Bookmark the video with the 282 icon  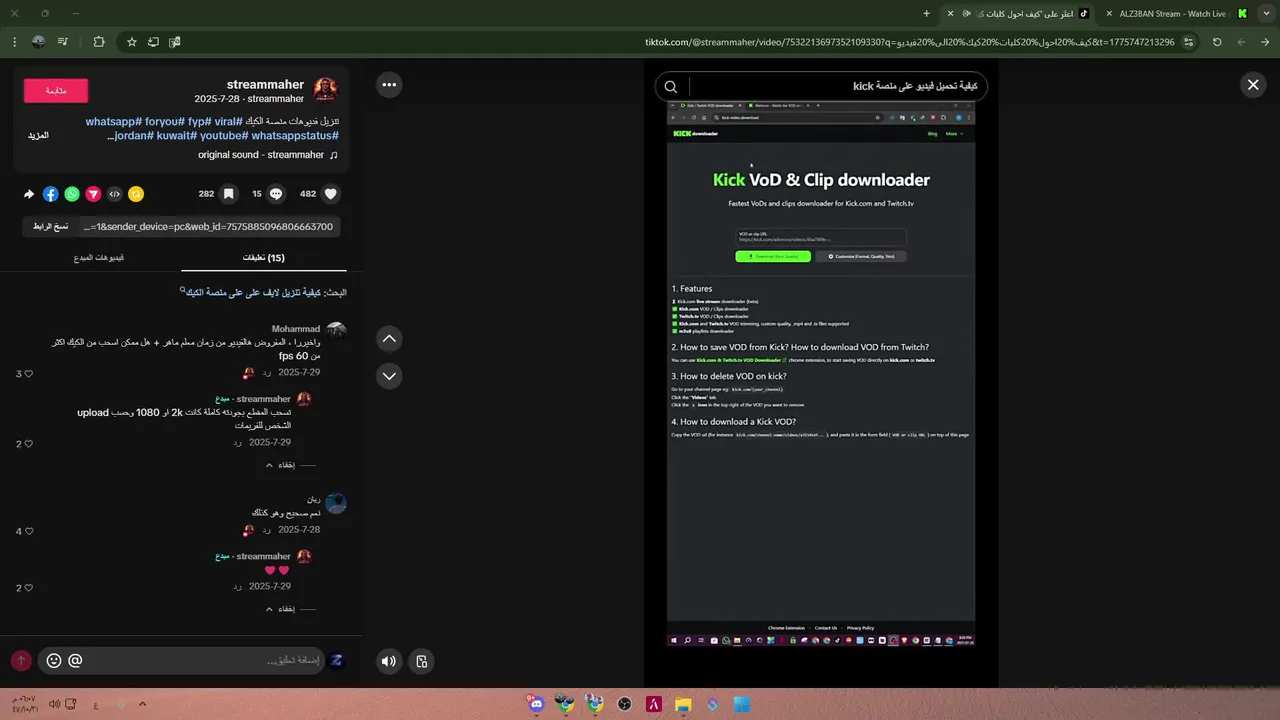coord(228,194)
